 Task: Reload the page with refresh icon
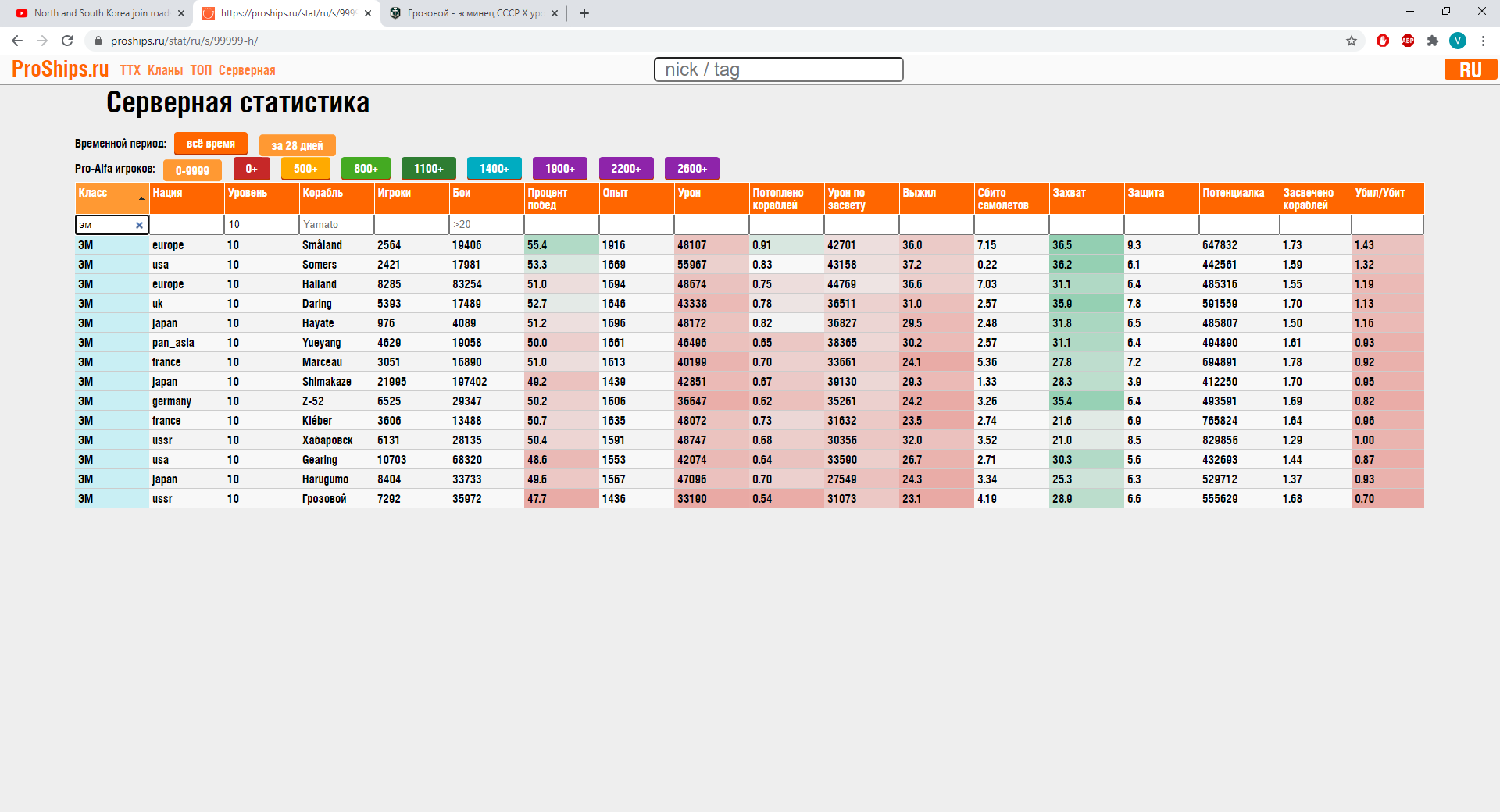click(67, 41)
